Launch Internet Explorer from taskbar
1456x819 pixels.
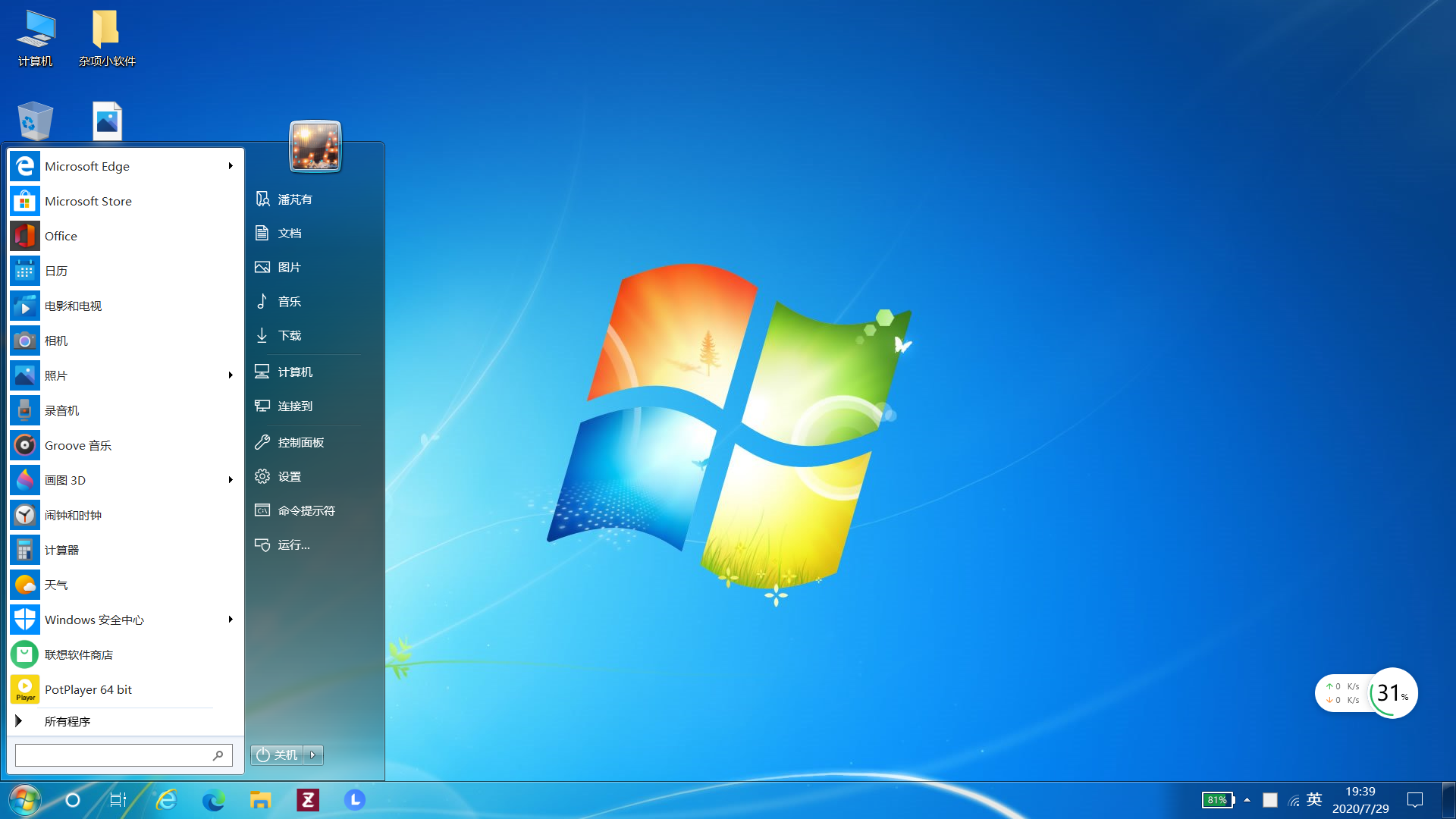[x=166, y=800]
